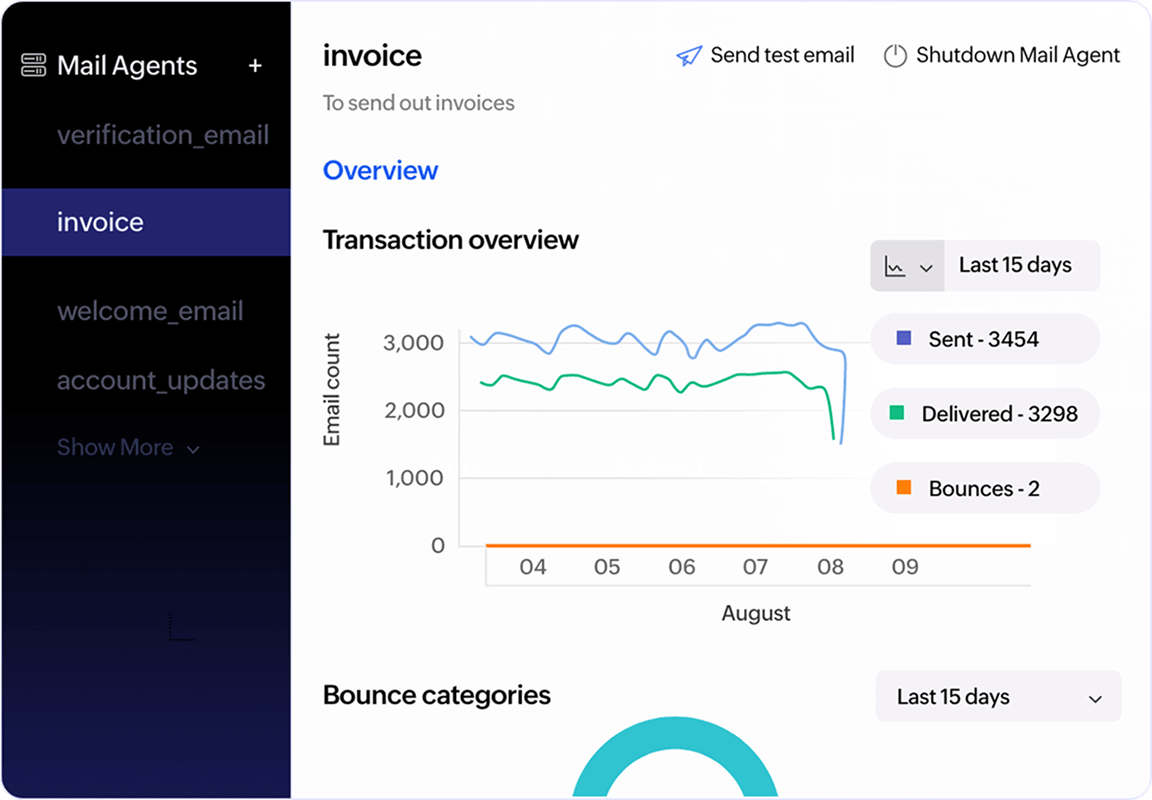Expand the Show More agents list
This screenshot has width=1152, height=800.
[128, 447]
